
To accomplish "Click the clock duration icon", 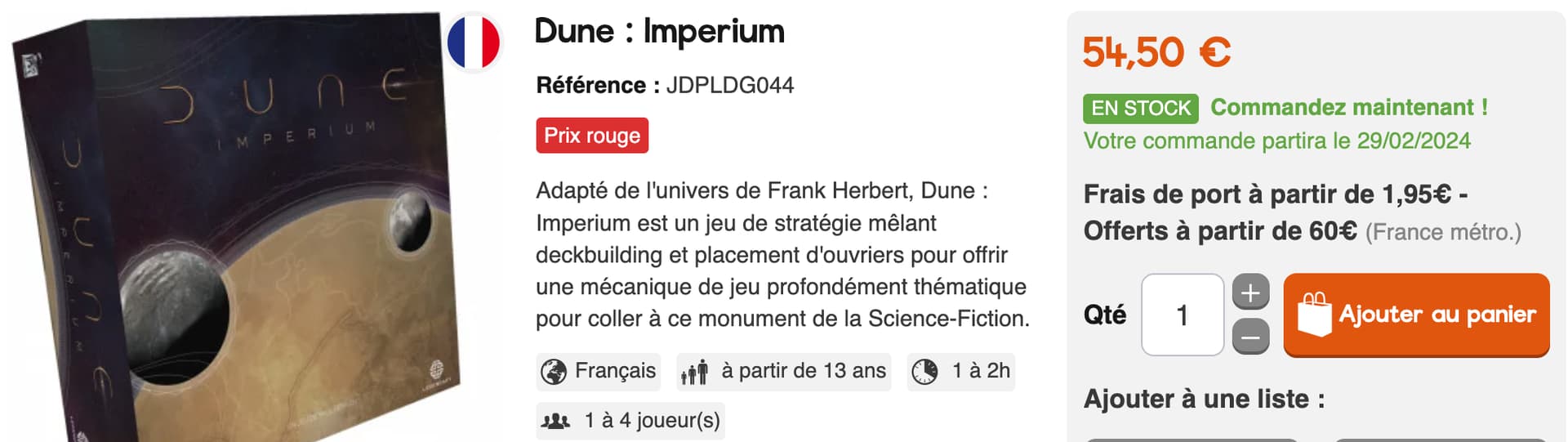I will (x=924, y=372).
